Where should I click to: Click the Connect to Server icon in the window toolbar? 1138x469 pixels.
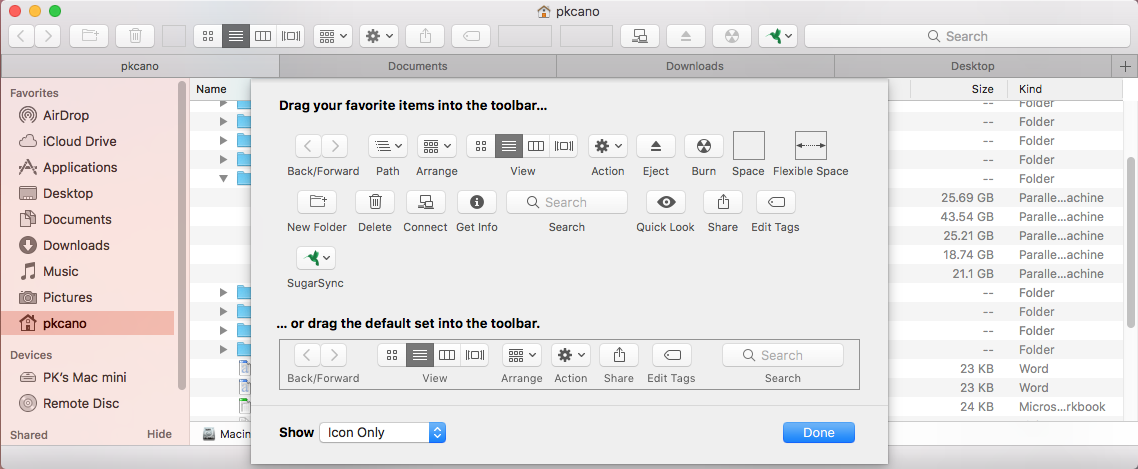click(639, 36)
